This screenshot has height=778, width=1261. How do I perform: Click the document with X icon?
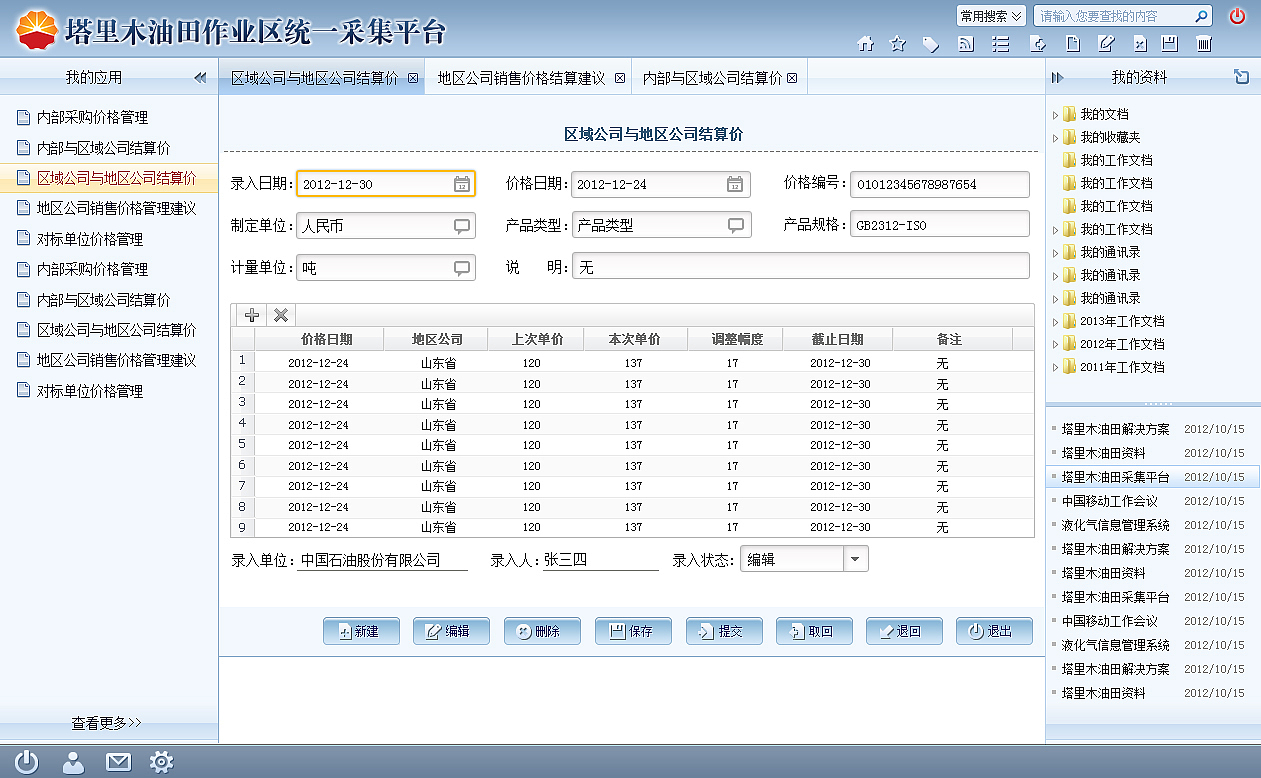[x=1140, y=44]
